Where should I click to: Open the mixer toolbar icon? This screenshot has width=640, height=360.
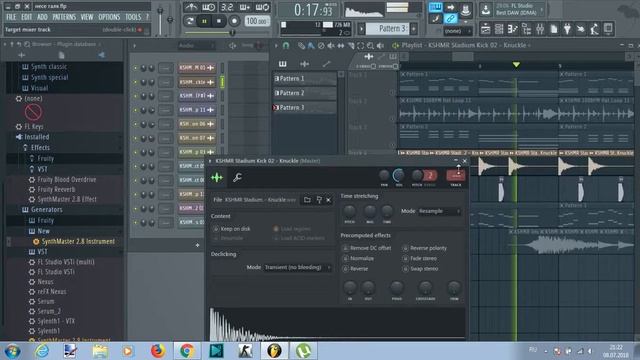[540, 29]
